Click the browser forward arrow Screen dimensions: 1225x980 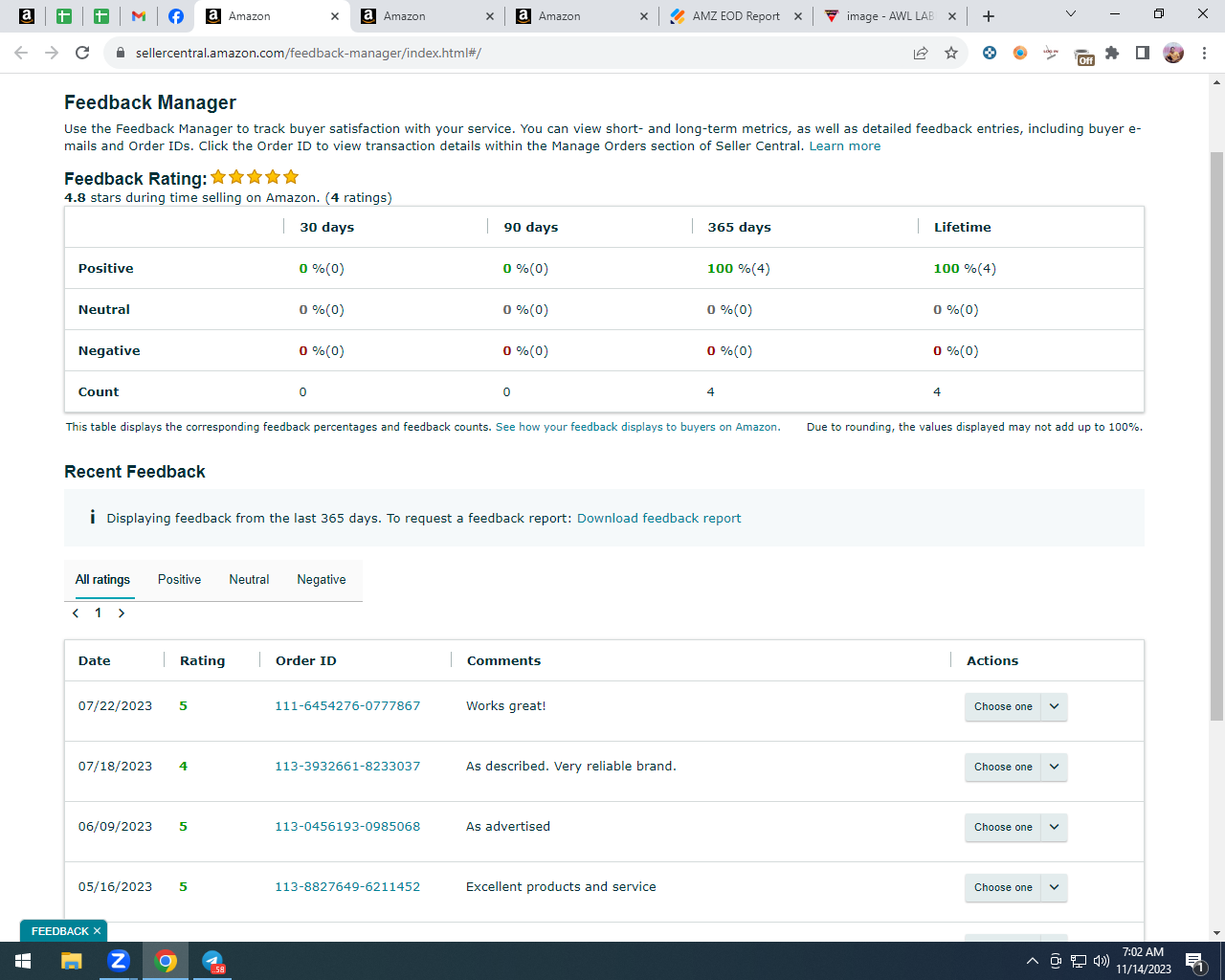(52, 53)
